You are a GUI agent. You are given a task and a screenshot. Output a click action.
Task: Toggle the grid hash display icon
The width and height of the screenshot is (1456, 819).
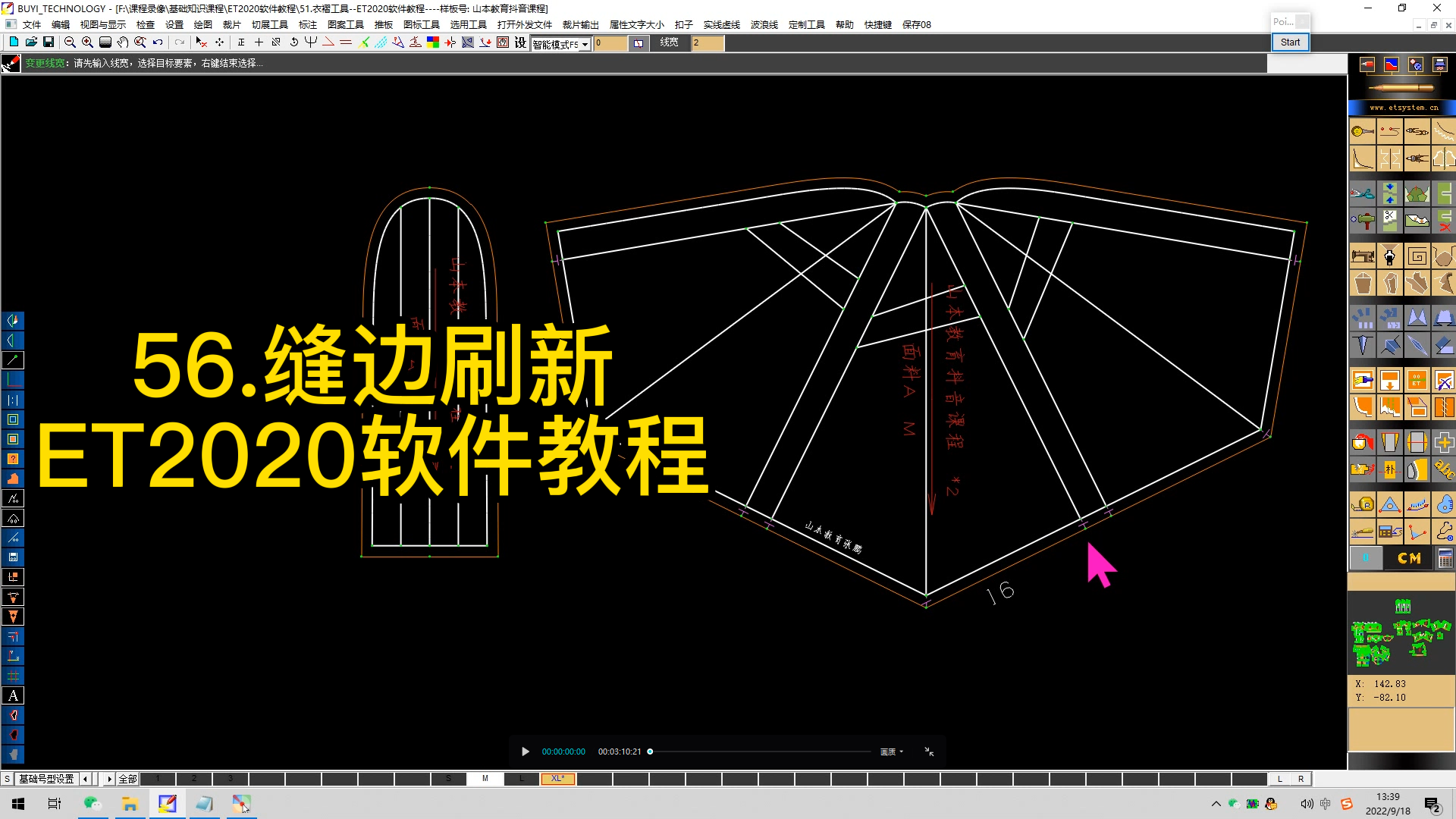coord(13,676)
